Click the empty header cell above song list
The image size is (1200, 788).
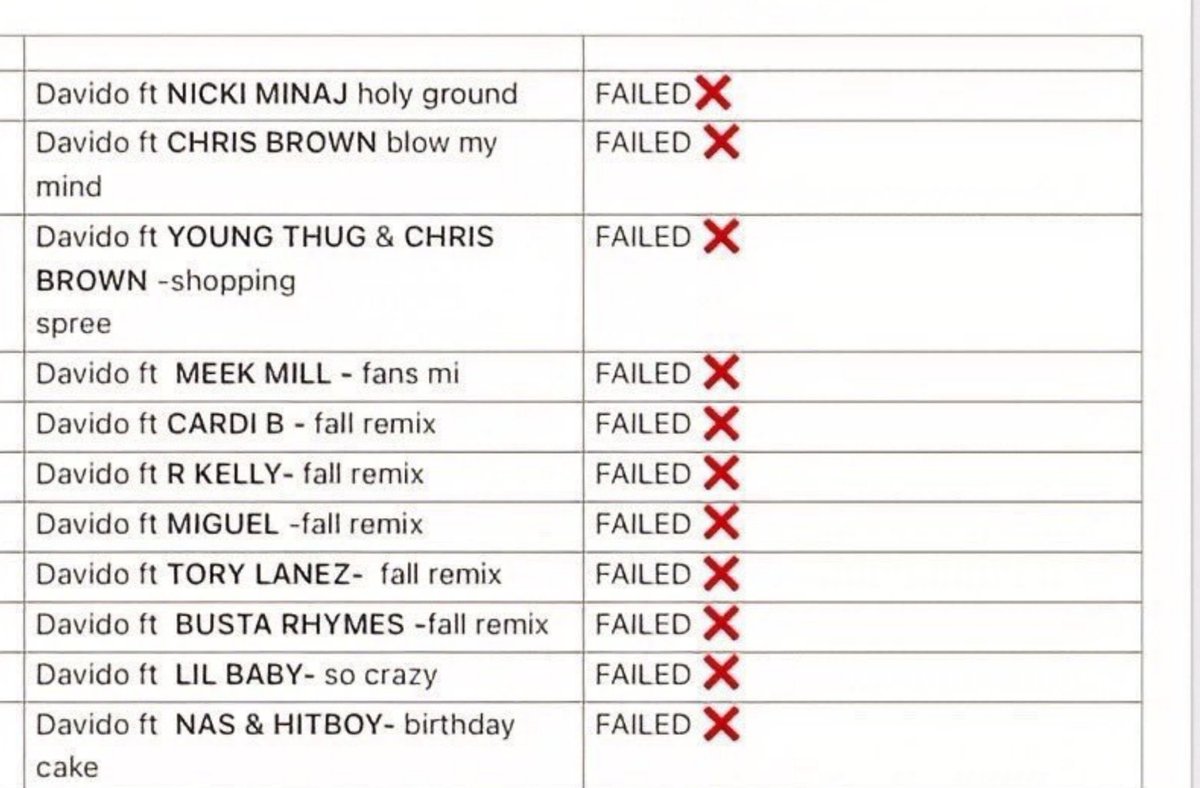pyautogui.click(x=304, y=54)
